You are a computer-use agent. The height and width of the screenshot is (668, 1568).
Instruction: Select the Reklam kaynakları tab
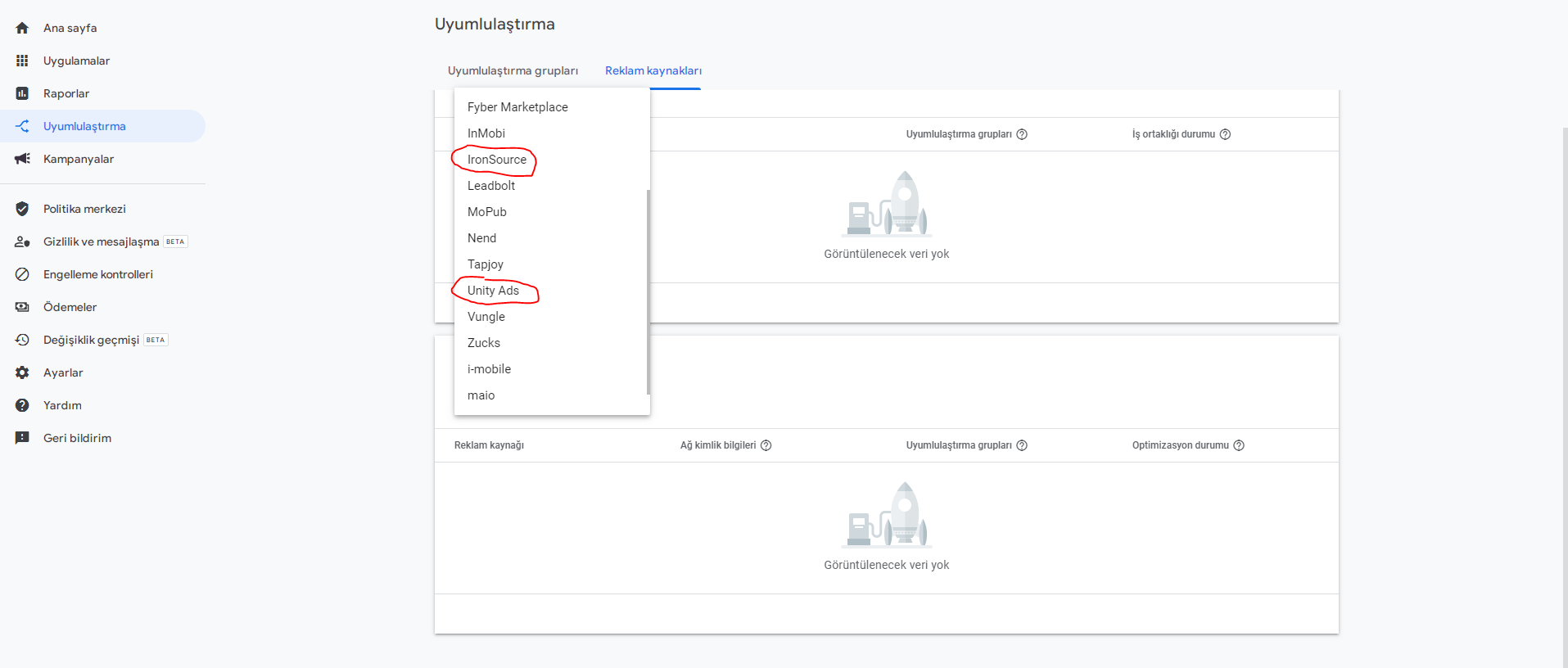click(653, 70)
